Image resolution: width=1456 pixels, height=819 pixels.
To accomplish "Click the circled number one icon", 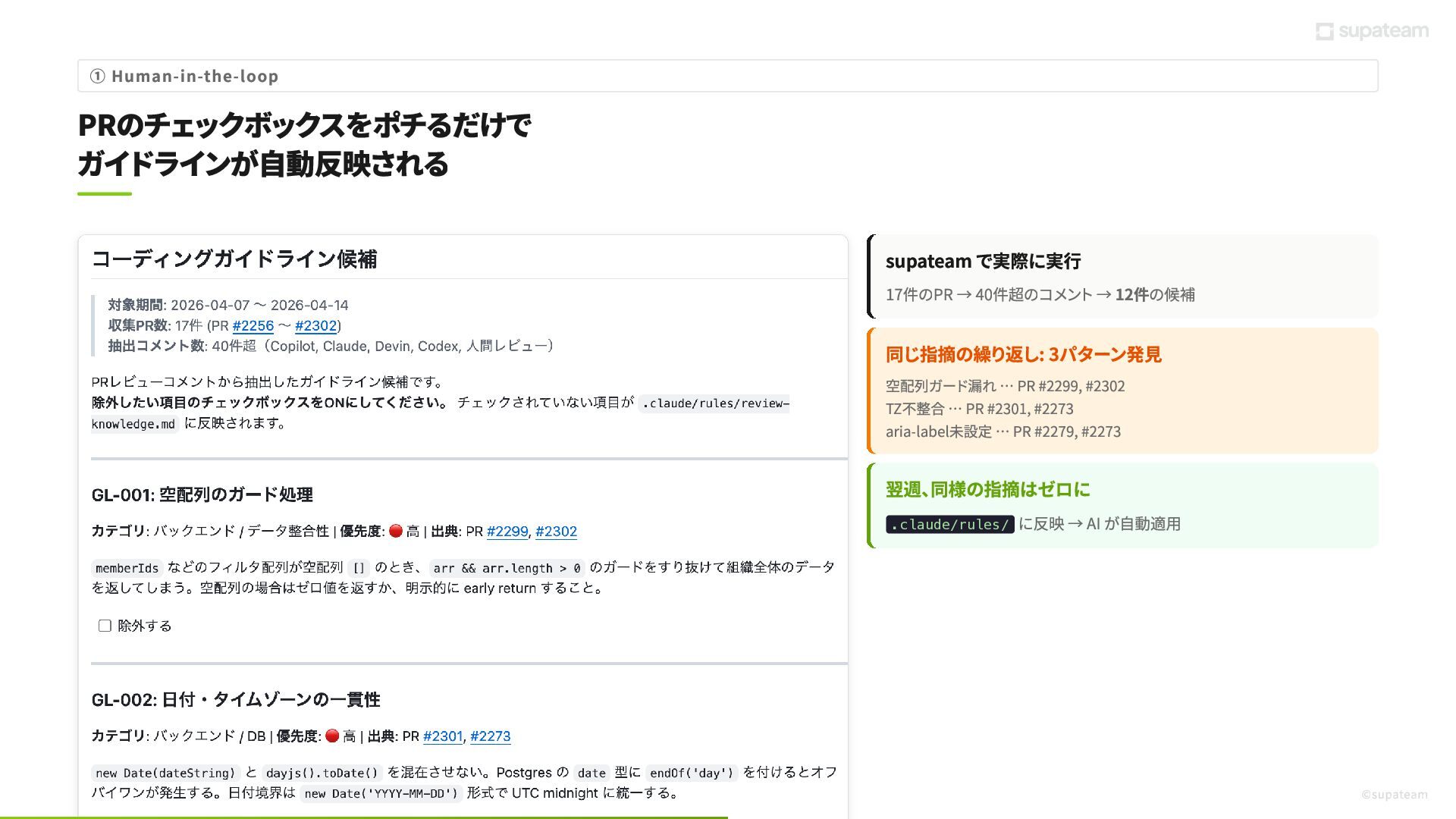I will 97,76.
